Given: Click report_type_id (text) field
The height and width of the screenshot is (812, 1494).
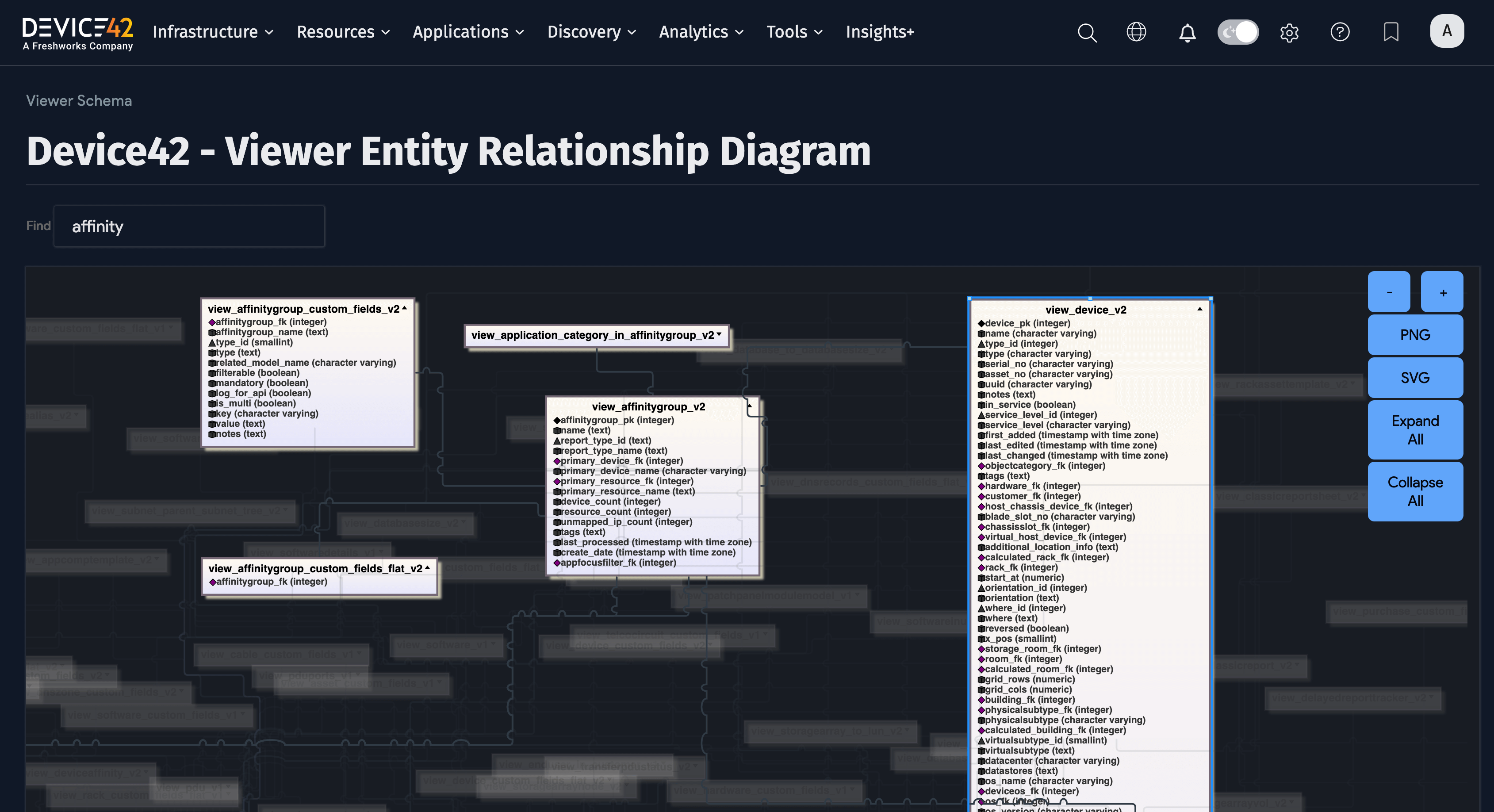Looking at the screenshot, I should [602, 440].
